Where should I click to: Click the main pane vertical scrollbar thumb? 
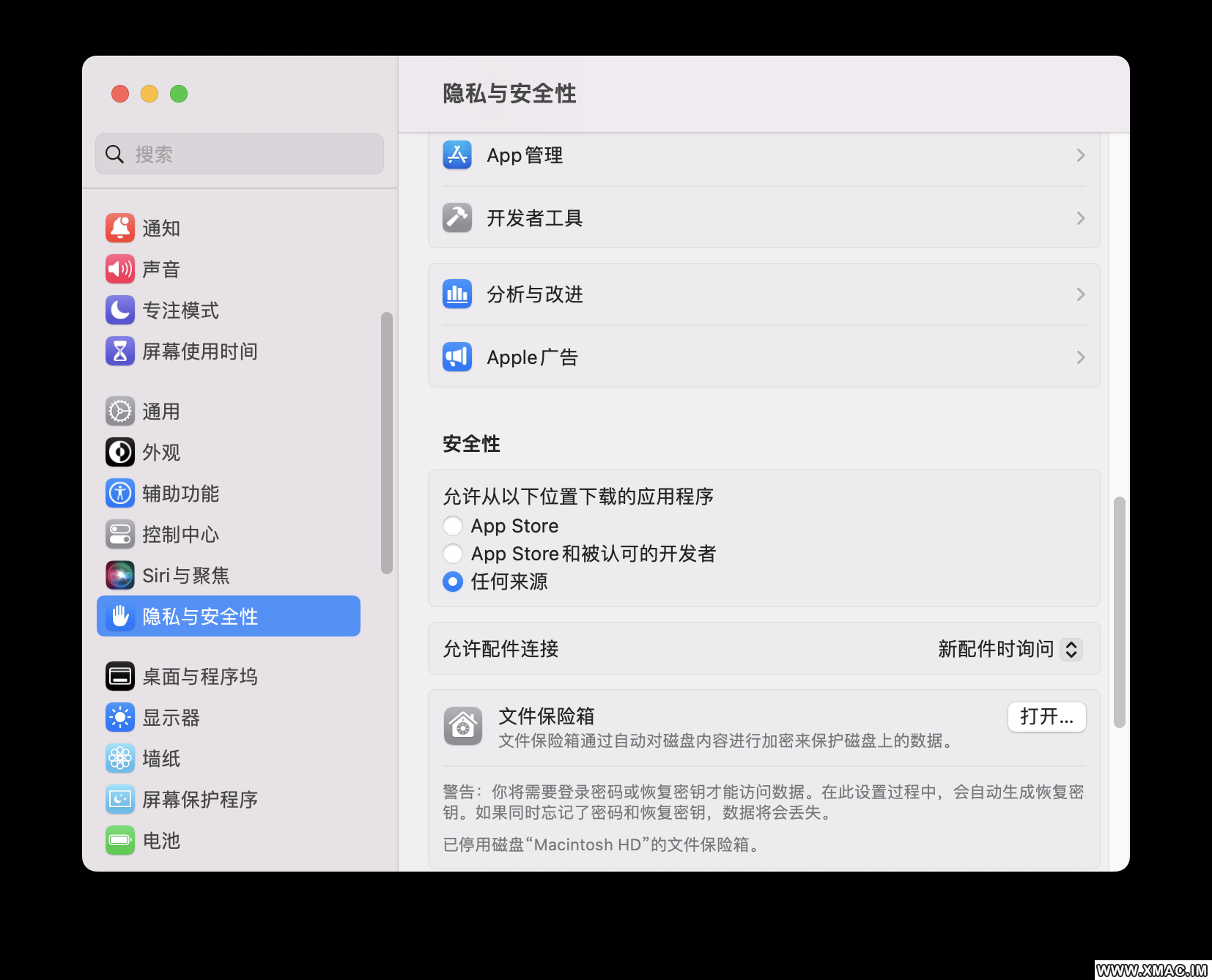pos(1119,612)
